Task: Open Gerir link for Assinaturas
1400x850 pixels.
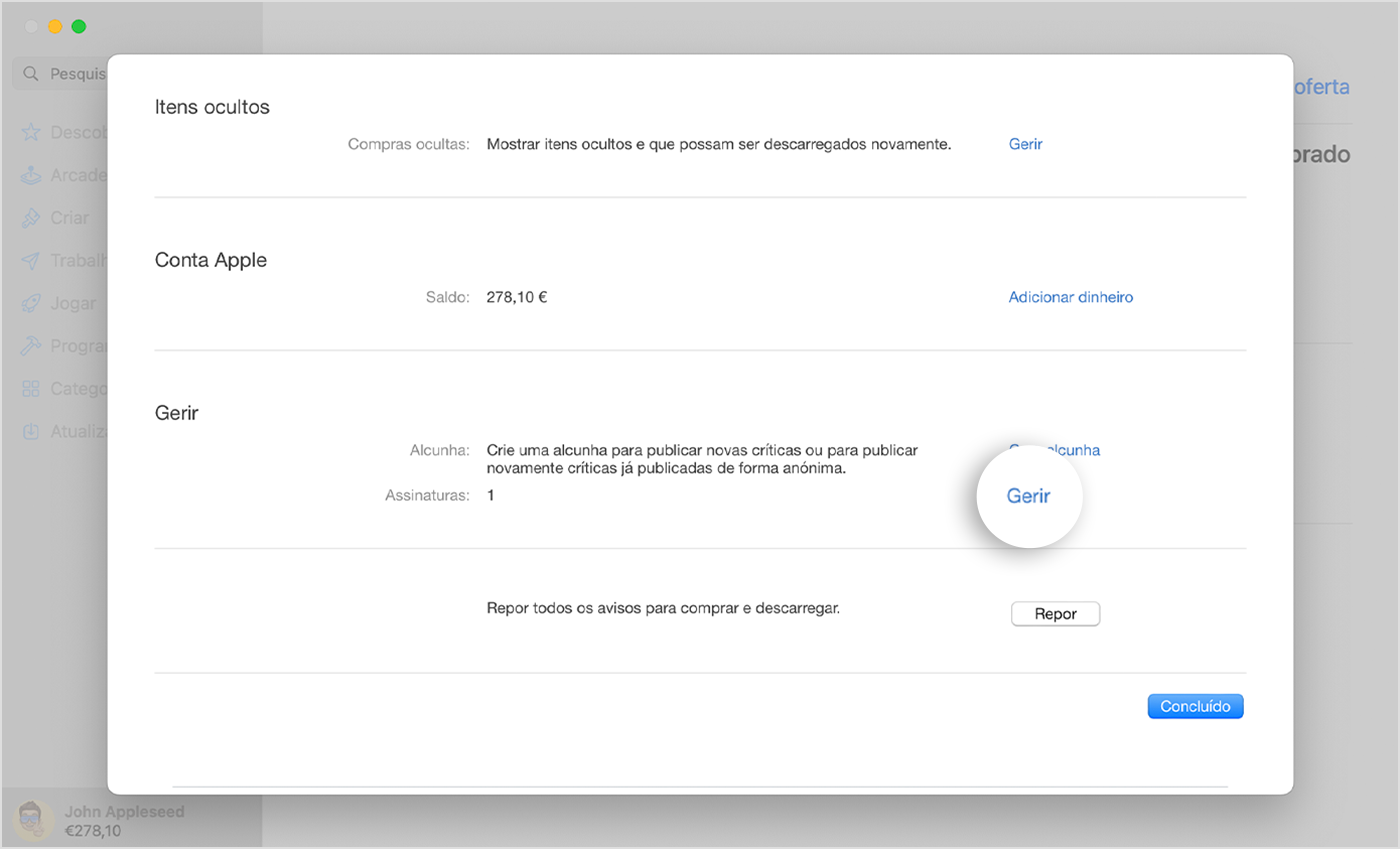Action: pyautogui.click(x=1029, y=496)
